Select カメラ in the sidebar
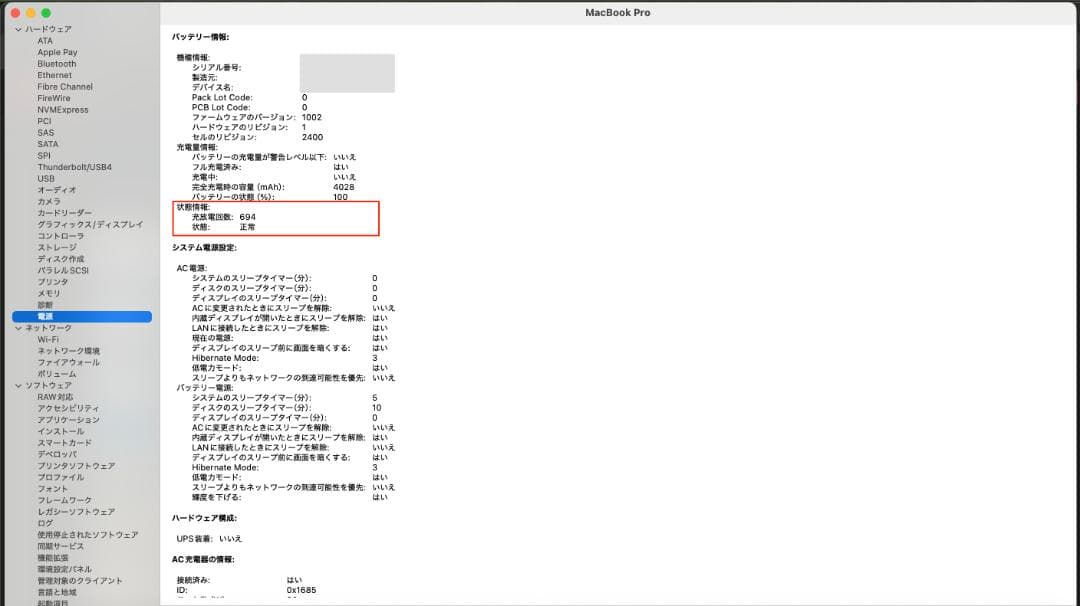 coord(49,202)
